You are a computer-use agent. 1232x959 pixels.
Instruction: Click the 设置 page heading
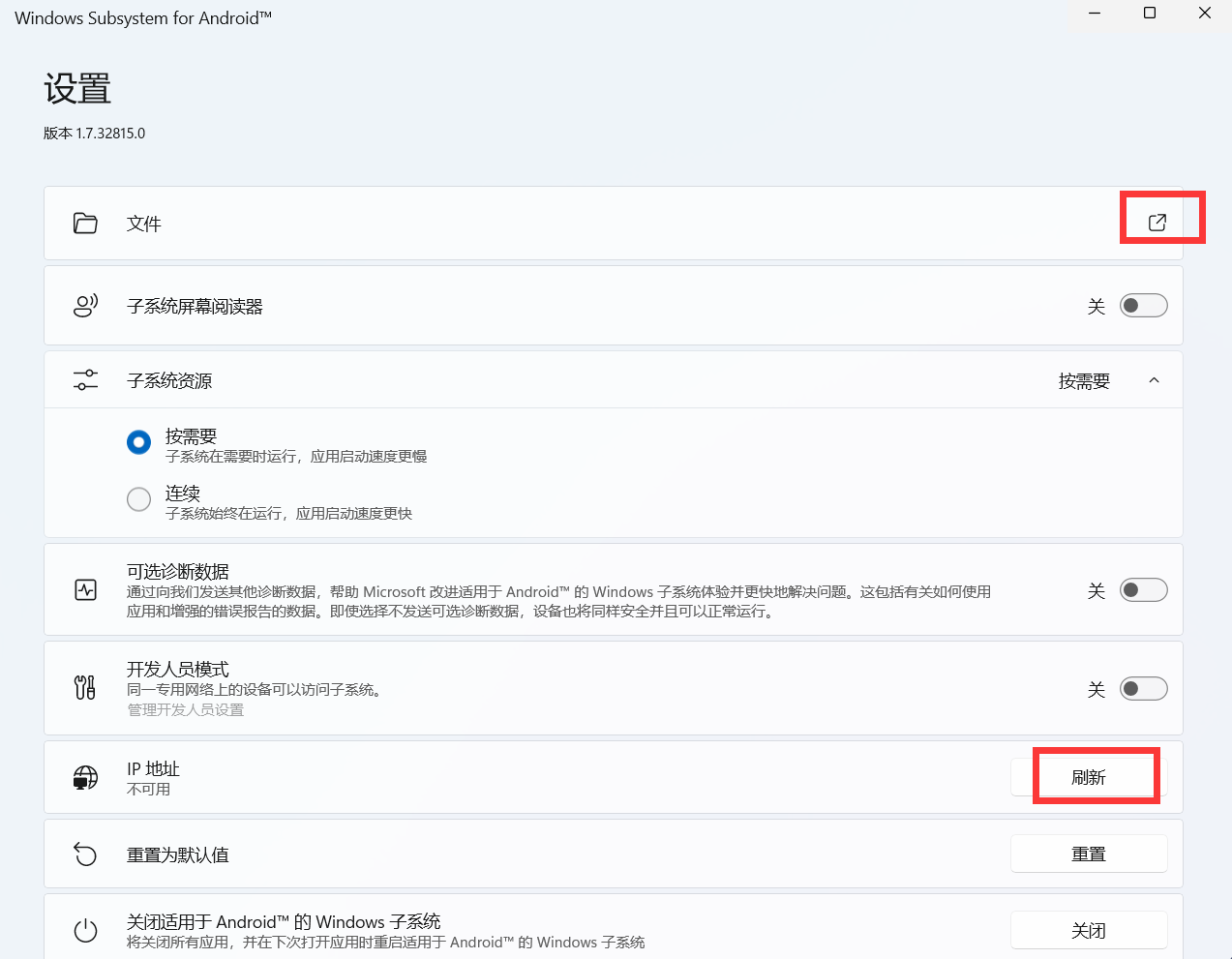[x=77, y=89]
